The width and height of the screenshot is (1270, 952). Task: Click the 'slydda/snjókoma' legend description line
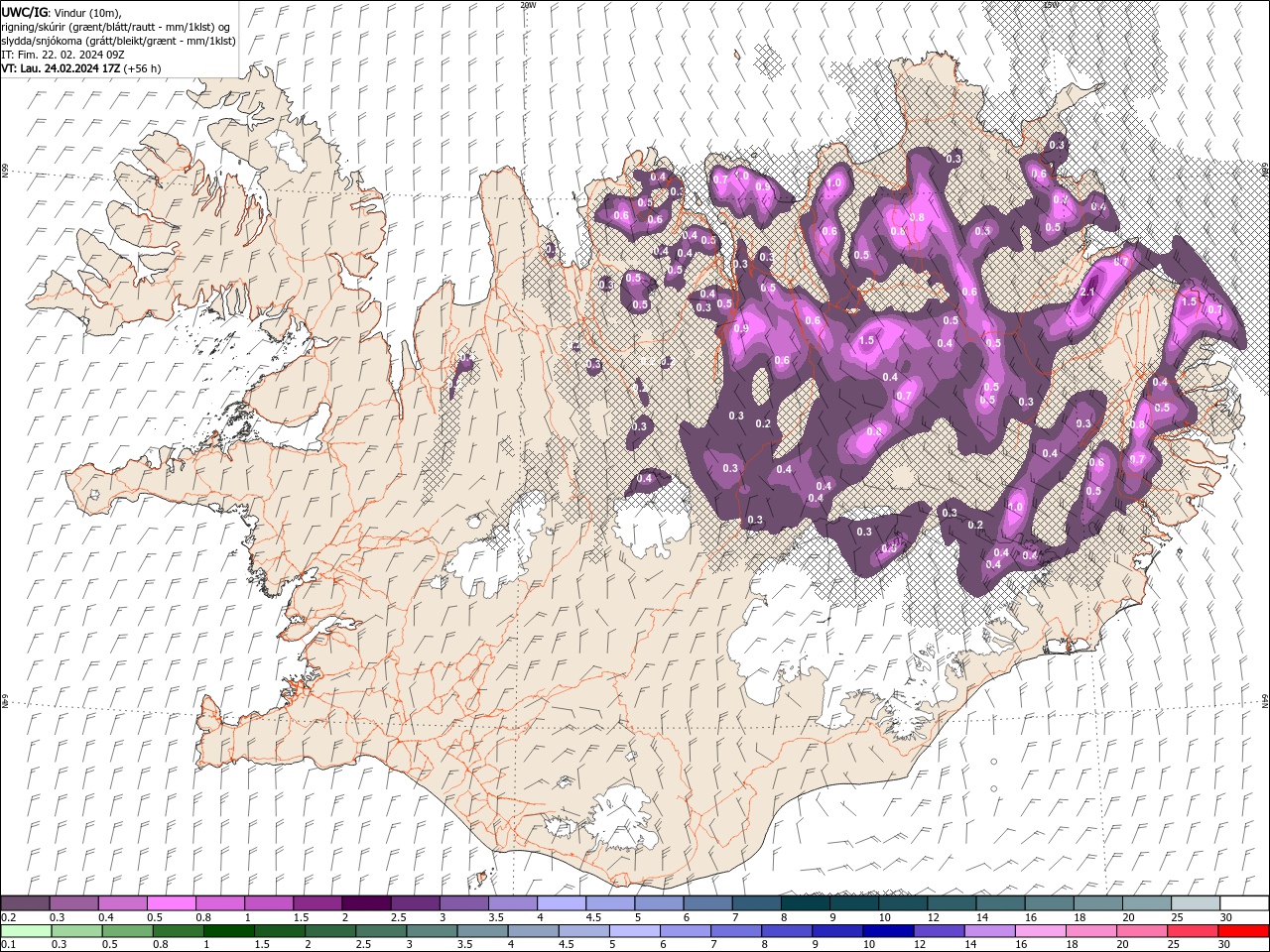tap(119, 41)
